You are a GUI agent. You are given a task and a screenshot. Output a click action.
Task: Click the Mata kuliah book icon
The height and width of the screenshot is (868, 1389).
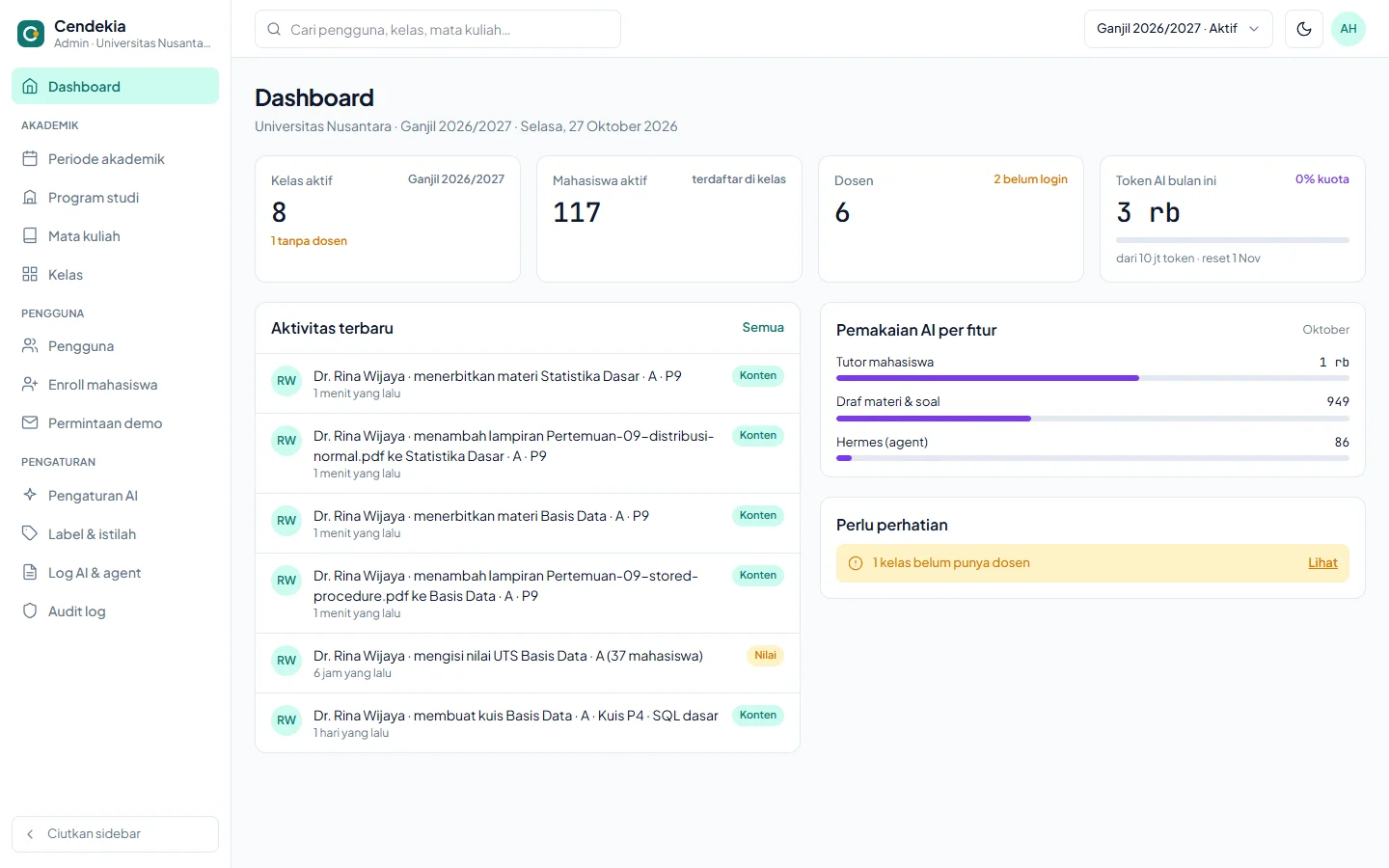(30, 235)
